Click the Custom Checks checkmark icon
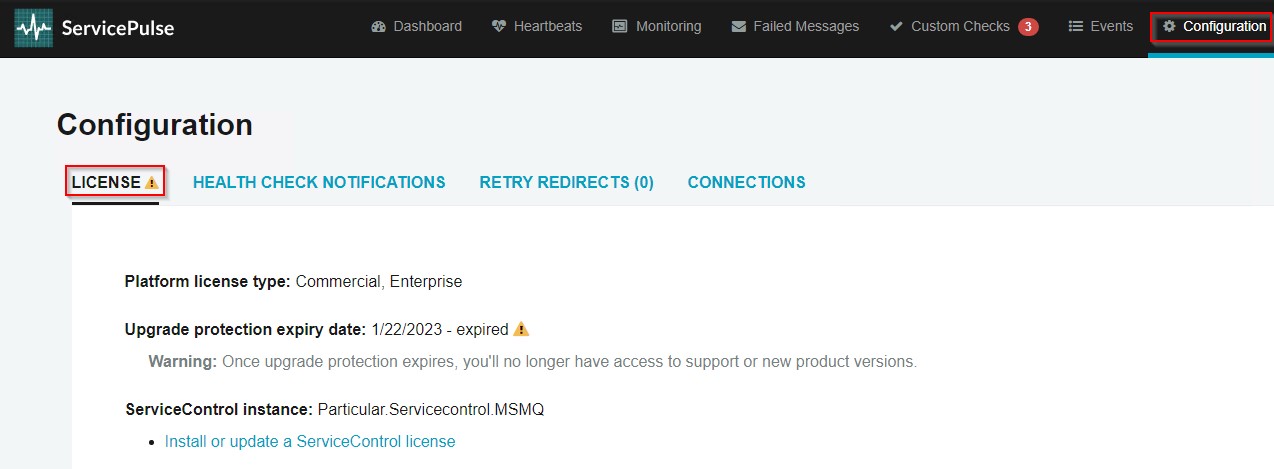This screenshot has width=1274, height=469. (896, 27)
